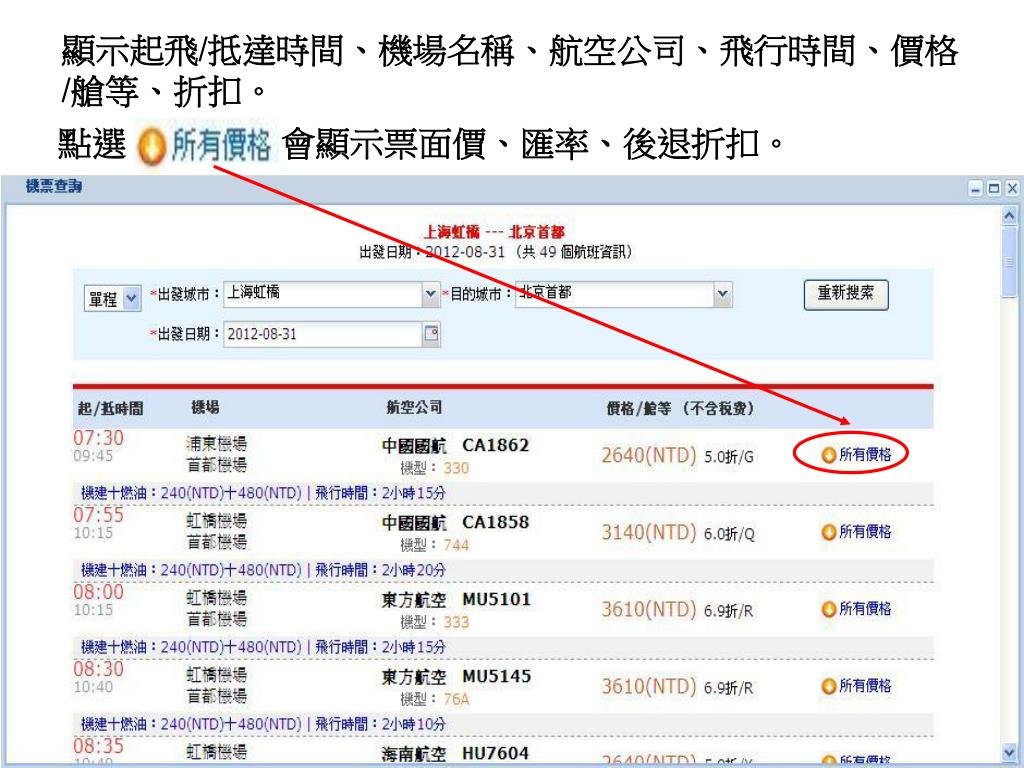Click 3610(NTD) price of flight MU5145

click(649, 686)
